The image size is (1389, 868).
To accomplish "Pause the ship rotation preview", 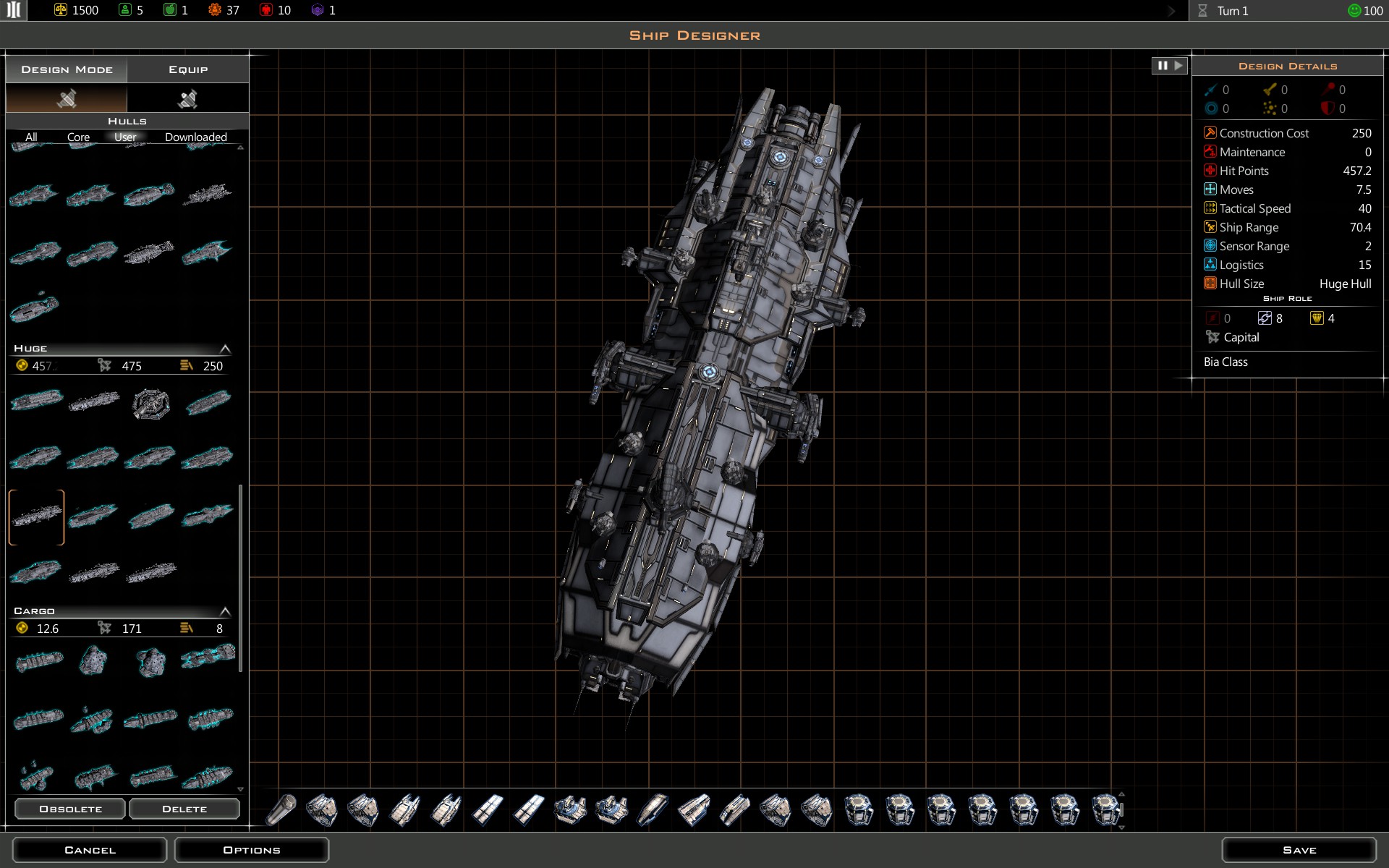I will point(1163,66).
